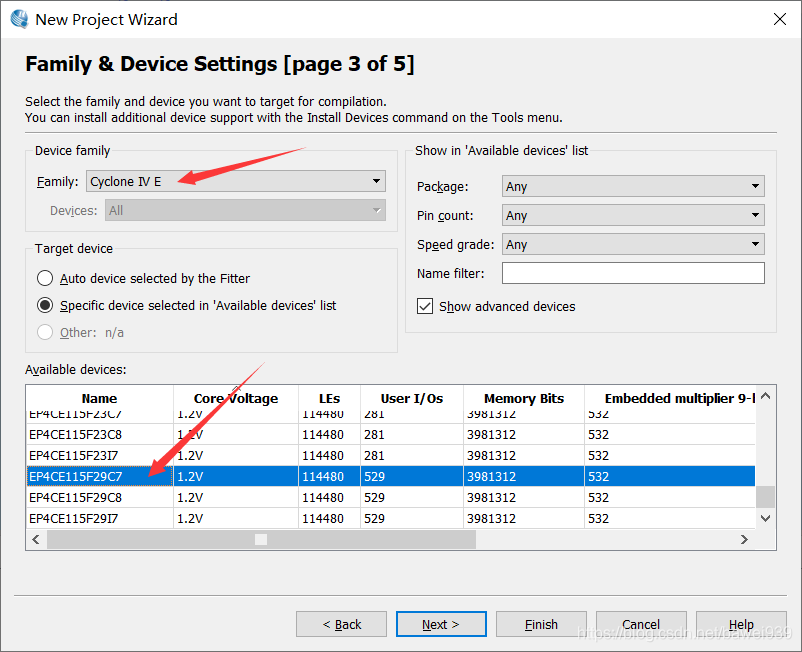Click the Memory Bits column header

pyautogui.click(x=524, y=398)
